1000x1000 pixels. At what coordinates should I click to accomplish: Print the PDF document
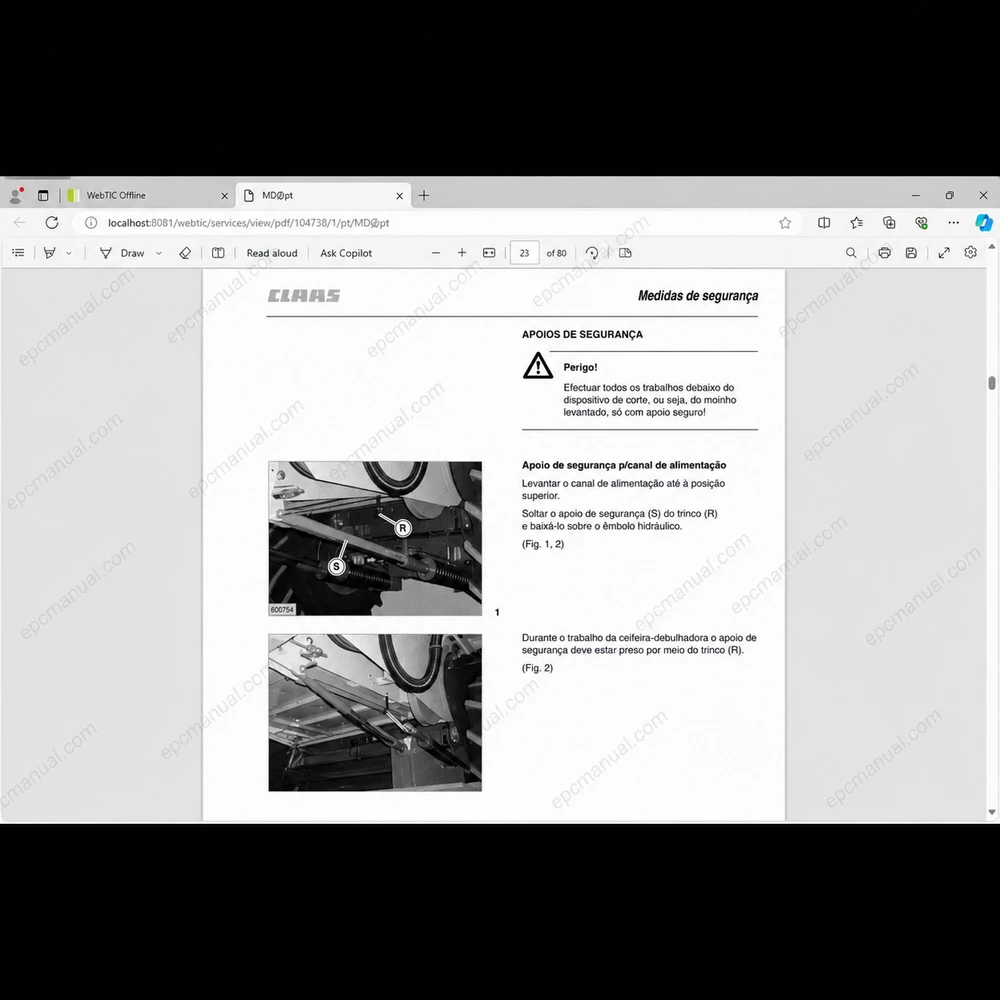click(x=884, y=253)
